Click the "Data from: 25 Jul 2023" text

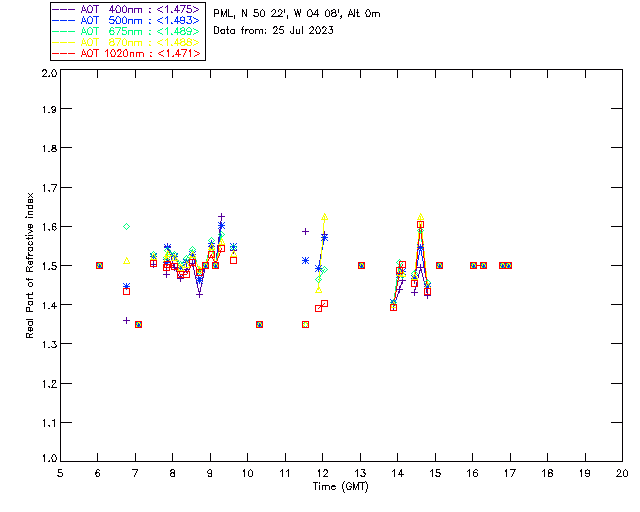point(273,31)
